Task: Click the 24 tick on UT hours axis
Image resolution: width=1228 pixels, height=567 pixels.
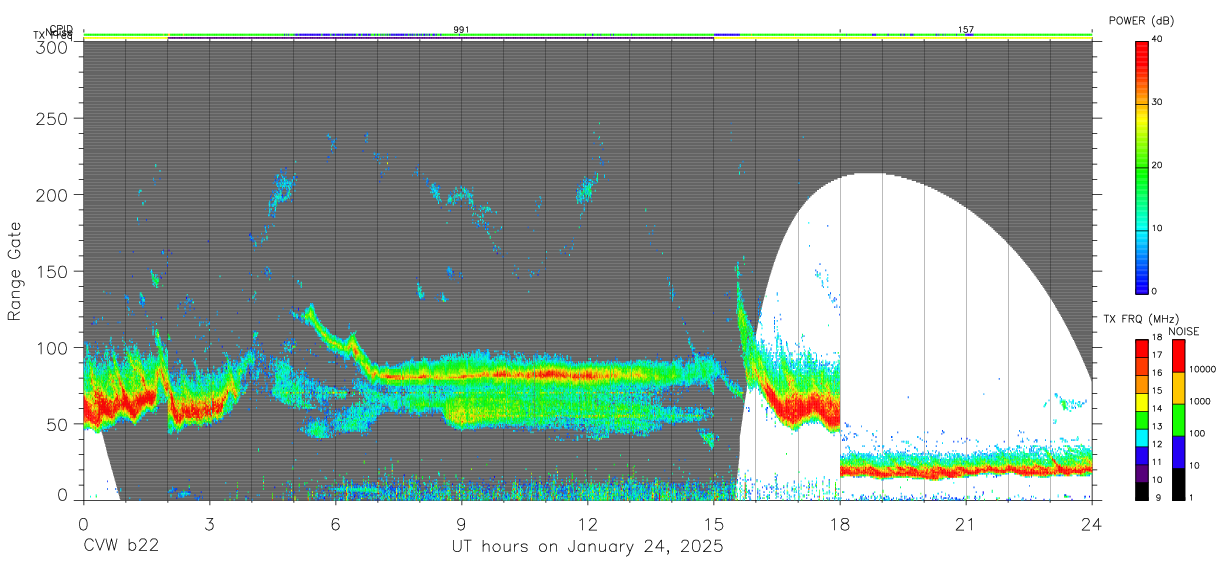Action: tap(1091, 523)
